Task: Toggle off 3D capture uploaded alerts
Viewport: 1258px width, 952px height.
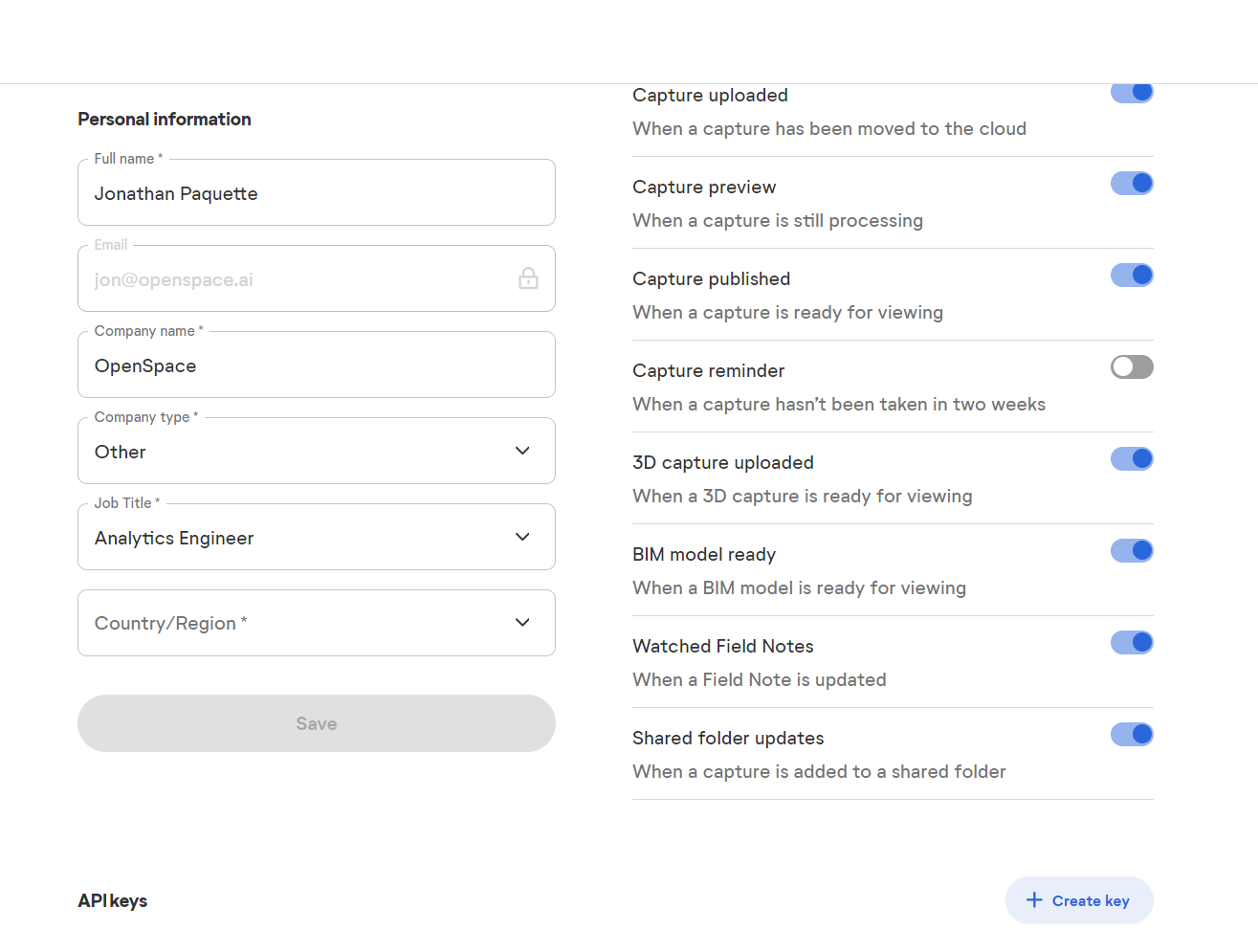Action: [x=1132, y=458]
